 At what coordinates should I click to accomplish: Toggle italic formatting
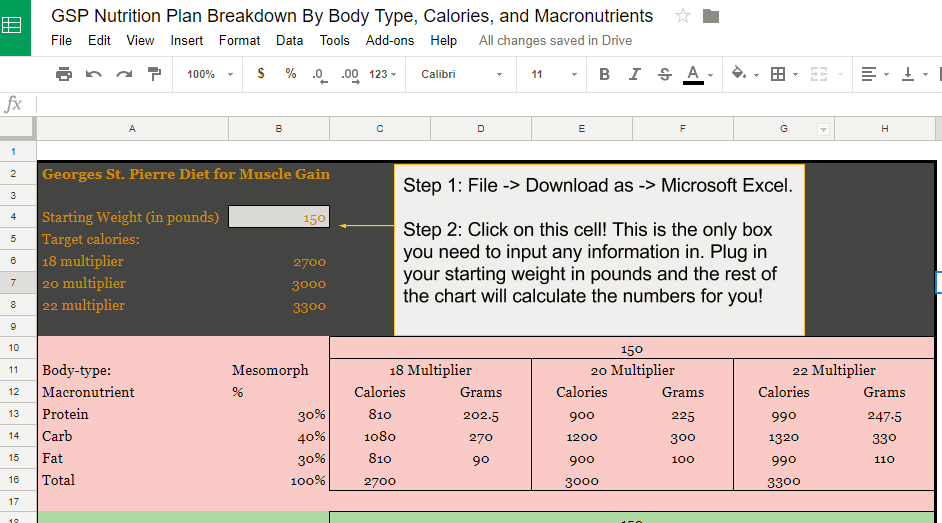click(634, 74)
